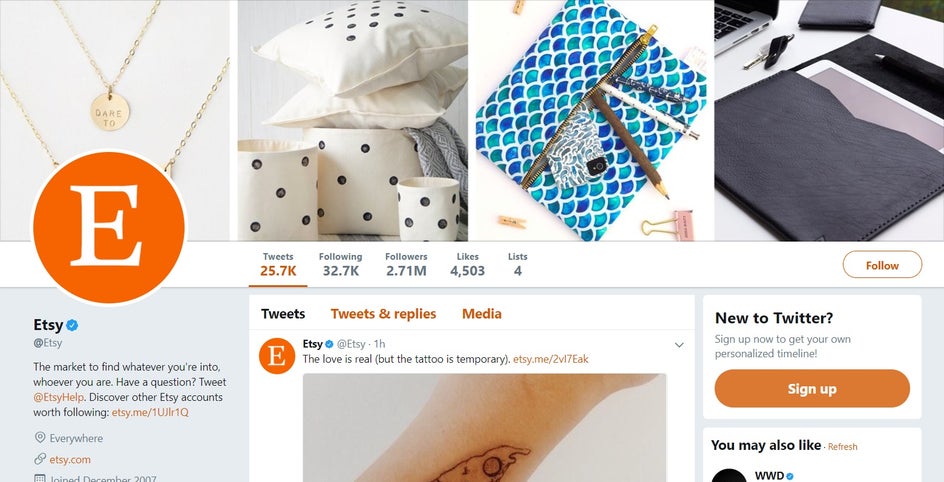Viewport: 944px width, 482px height.
Task: Switch to the Tweets & replies tab
Action: (383, 314)
